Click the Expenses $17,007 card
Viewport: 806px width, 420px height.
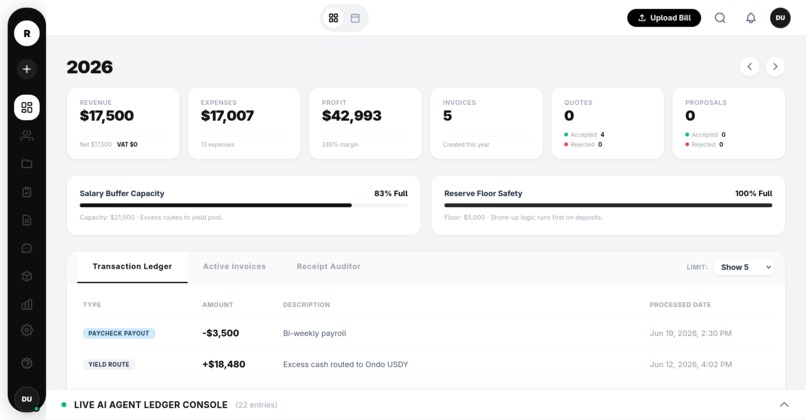[244, 123]
